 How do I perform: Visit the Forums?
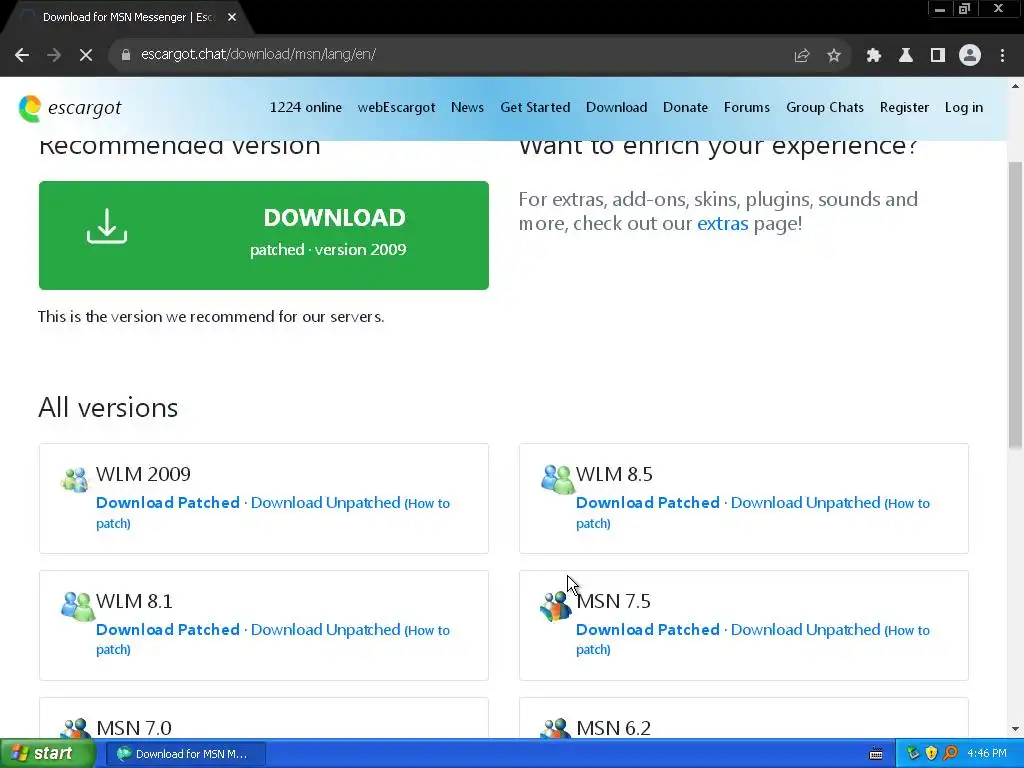746,108
